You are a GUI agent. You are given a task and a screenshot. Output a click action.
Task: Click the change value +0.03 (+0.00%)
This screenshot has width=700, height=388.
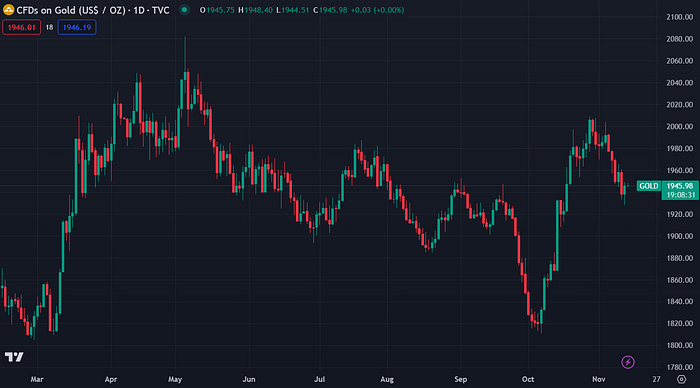(377, 10)
